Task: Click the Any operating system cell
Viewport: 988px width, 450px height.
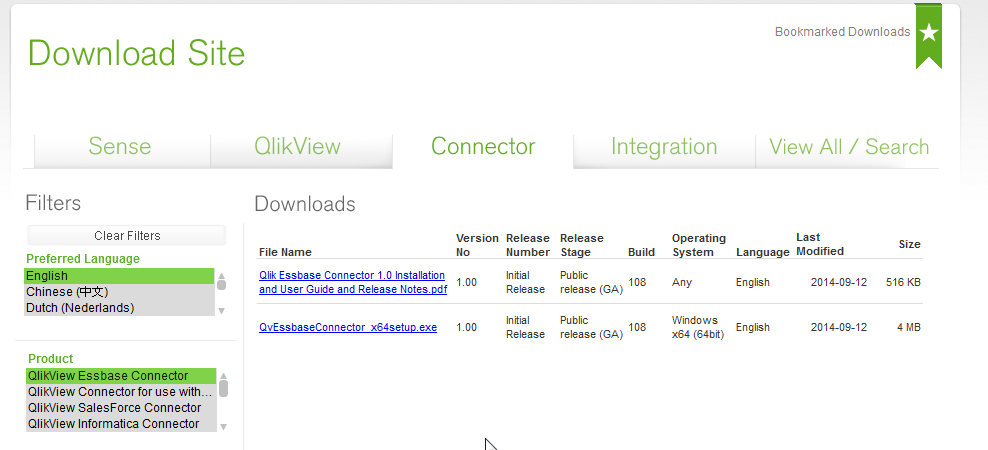Action: tap(682, 282)
